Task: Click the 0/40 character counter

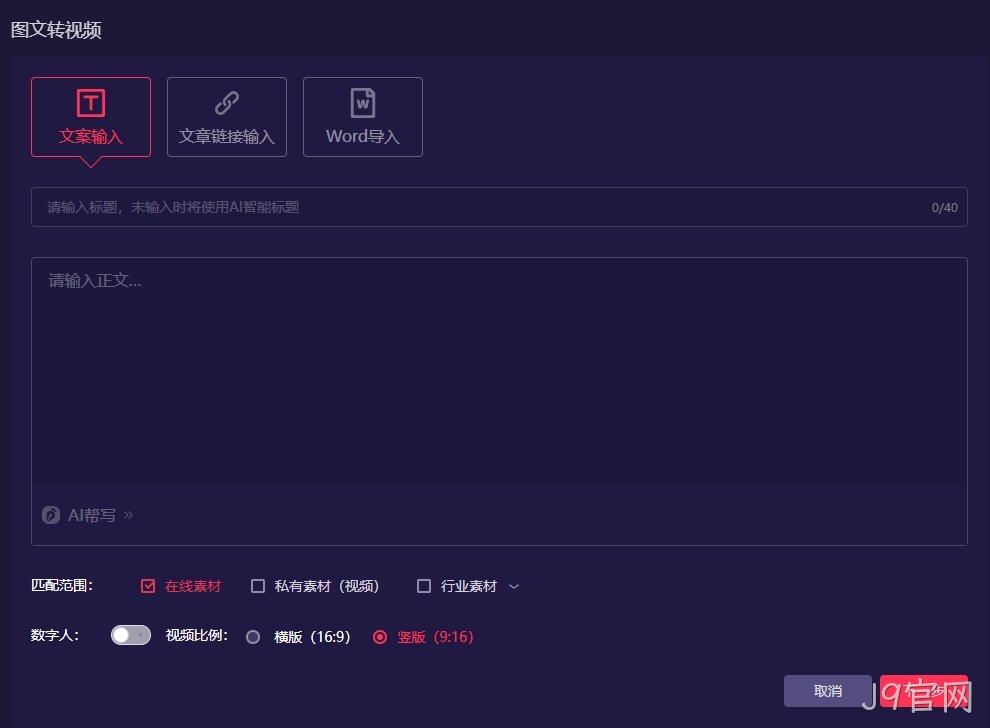Action: [945, 208]
